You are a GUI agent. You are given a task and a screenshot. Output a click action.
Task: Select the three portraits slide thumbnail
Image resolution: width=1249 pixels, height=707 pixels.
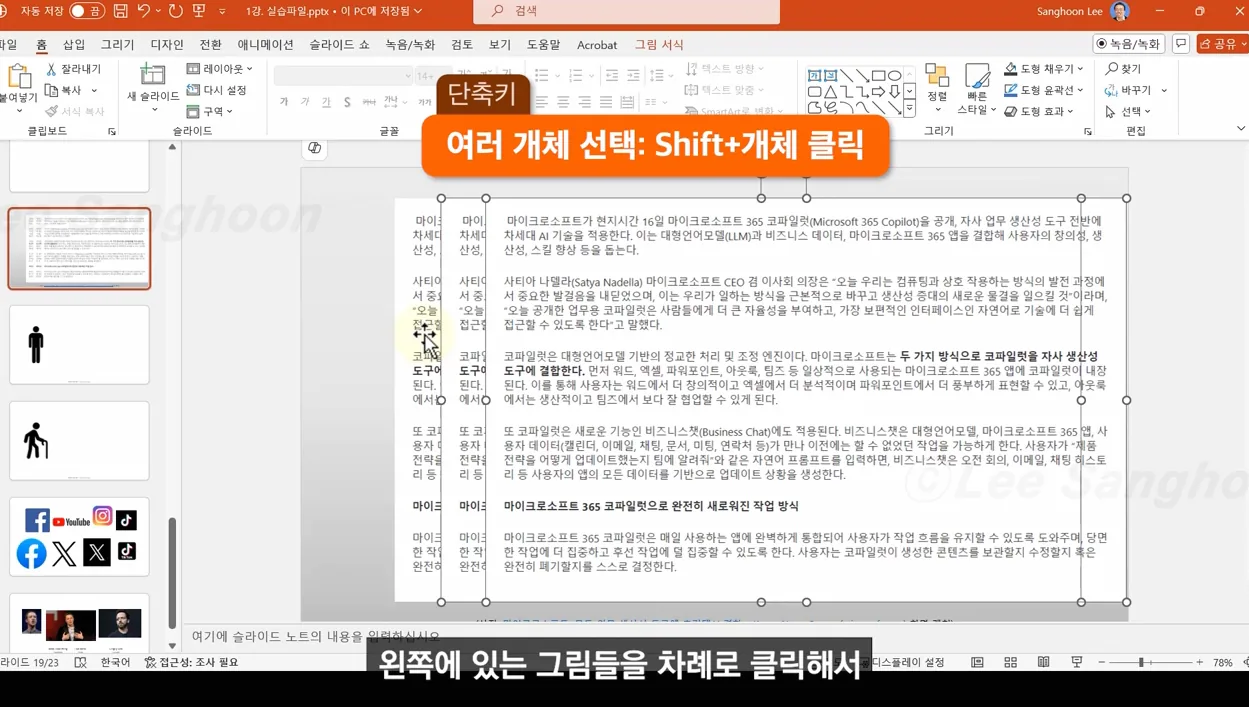79,622
